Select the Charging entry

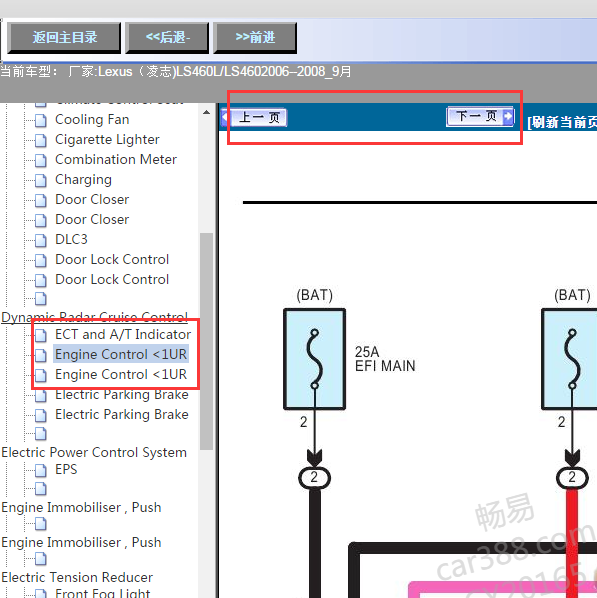point(84,180)
